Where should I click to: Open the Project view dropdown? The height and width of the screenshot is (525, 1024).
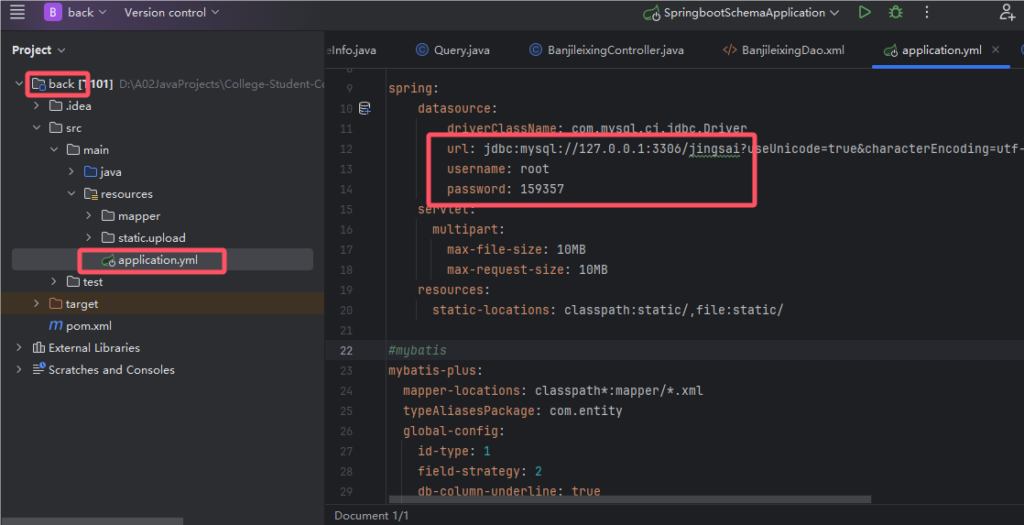pos(39,50)
